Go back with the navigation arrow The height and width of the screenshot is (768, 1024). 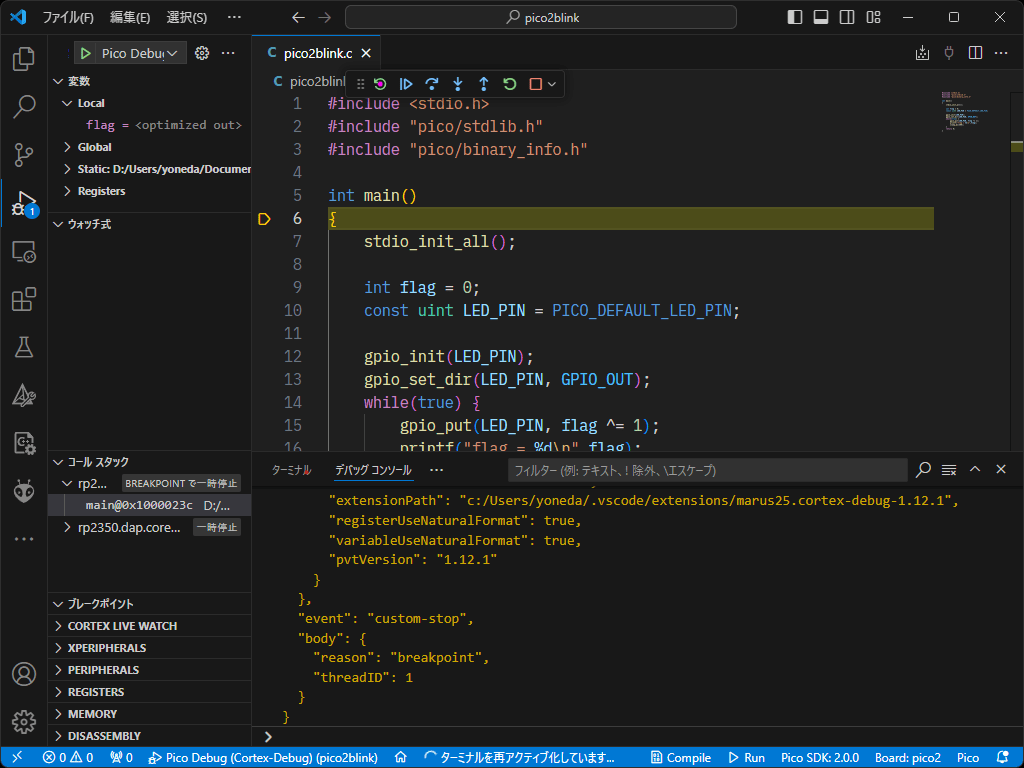point(298,18)
